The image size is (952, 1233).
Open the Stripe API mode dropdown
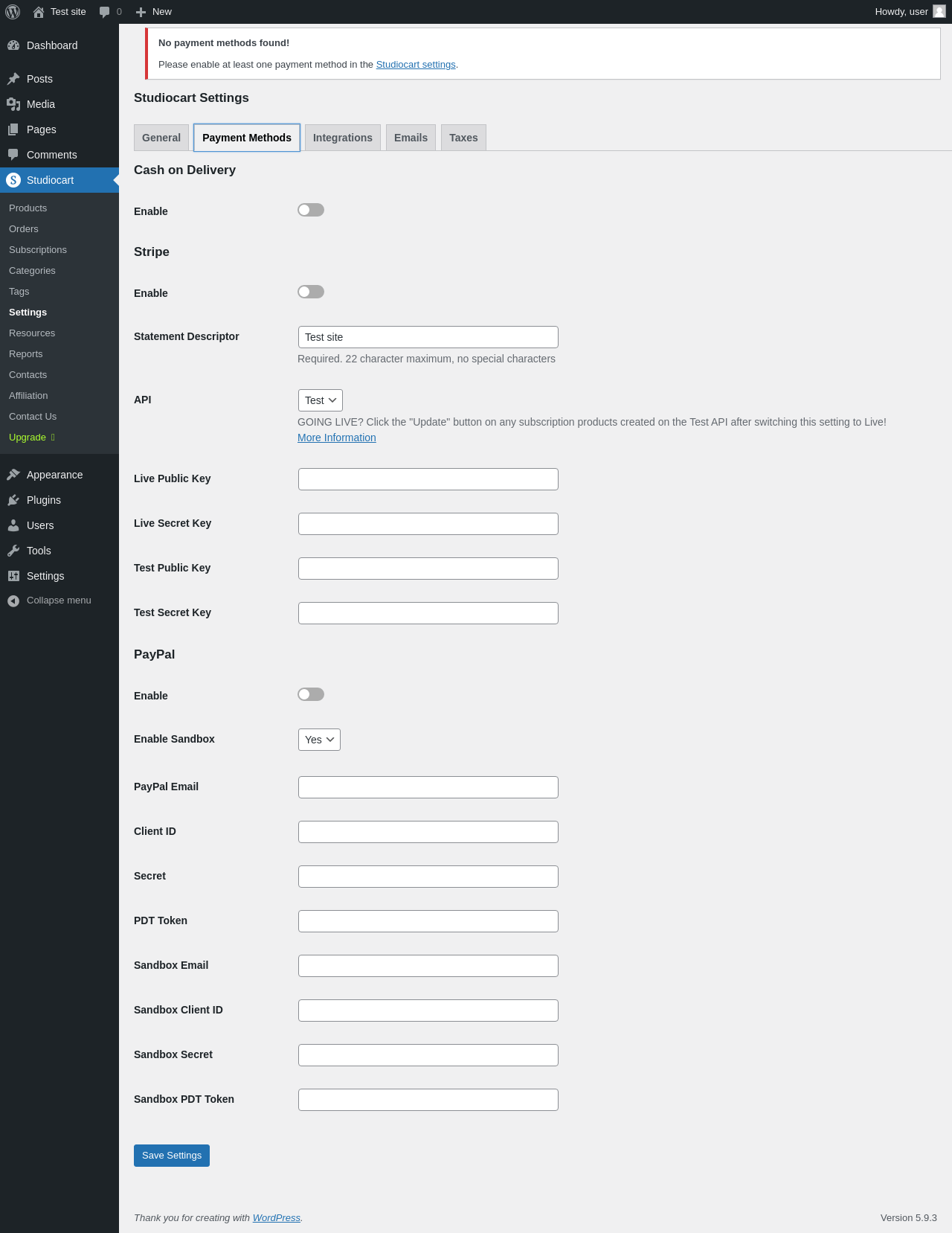(x=321, y=400)
